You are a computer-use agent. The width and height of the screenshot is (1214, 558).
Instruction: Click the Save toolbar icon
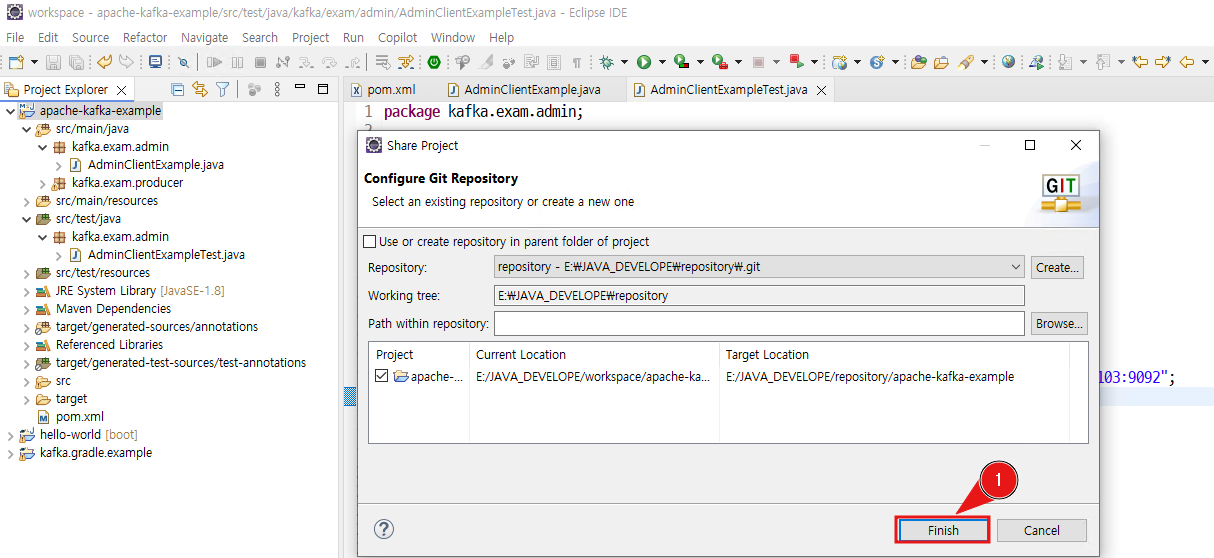53,62
